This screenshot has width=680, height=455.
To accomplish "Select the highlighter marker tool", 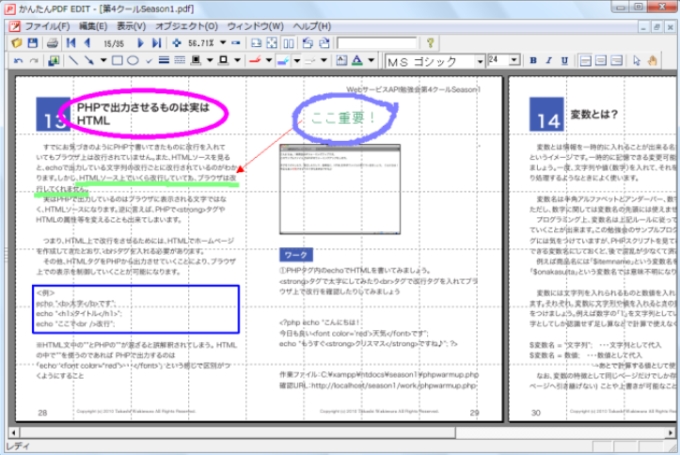I will (283, 61).
